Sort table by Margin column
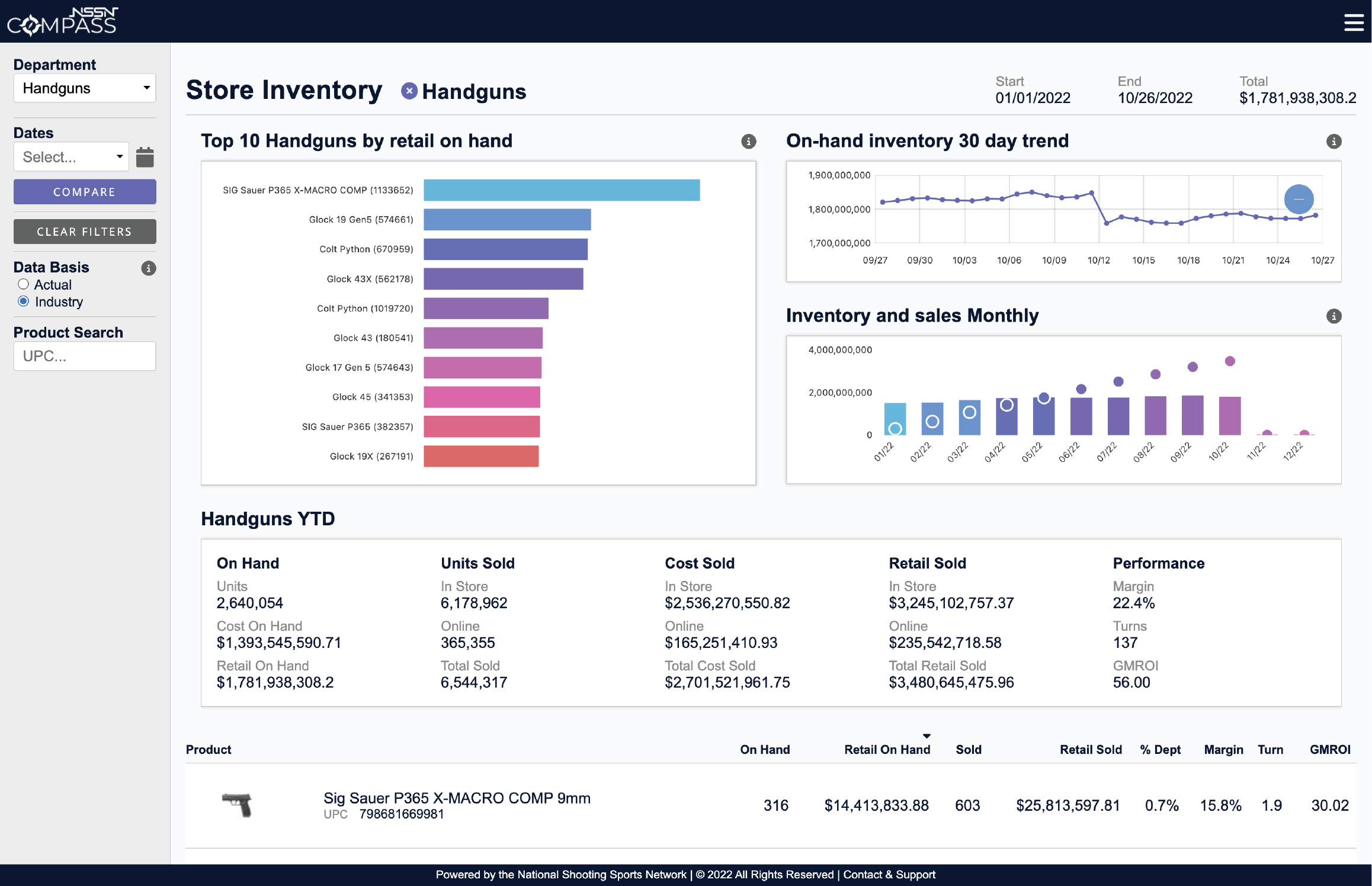 point(1224,750)
